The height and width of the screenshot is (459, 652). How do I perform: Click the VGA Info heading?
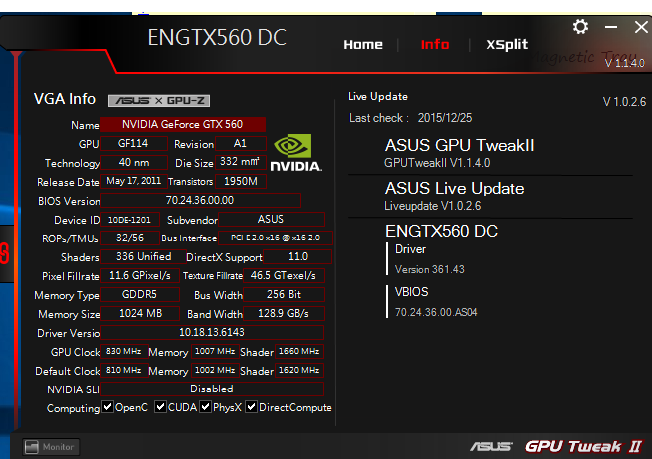click(x=65, y=99)
